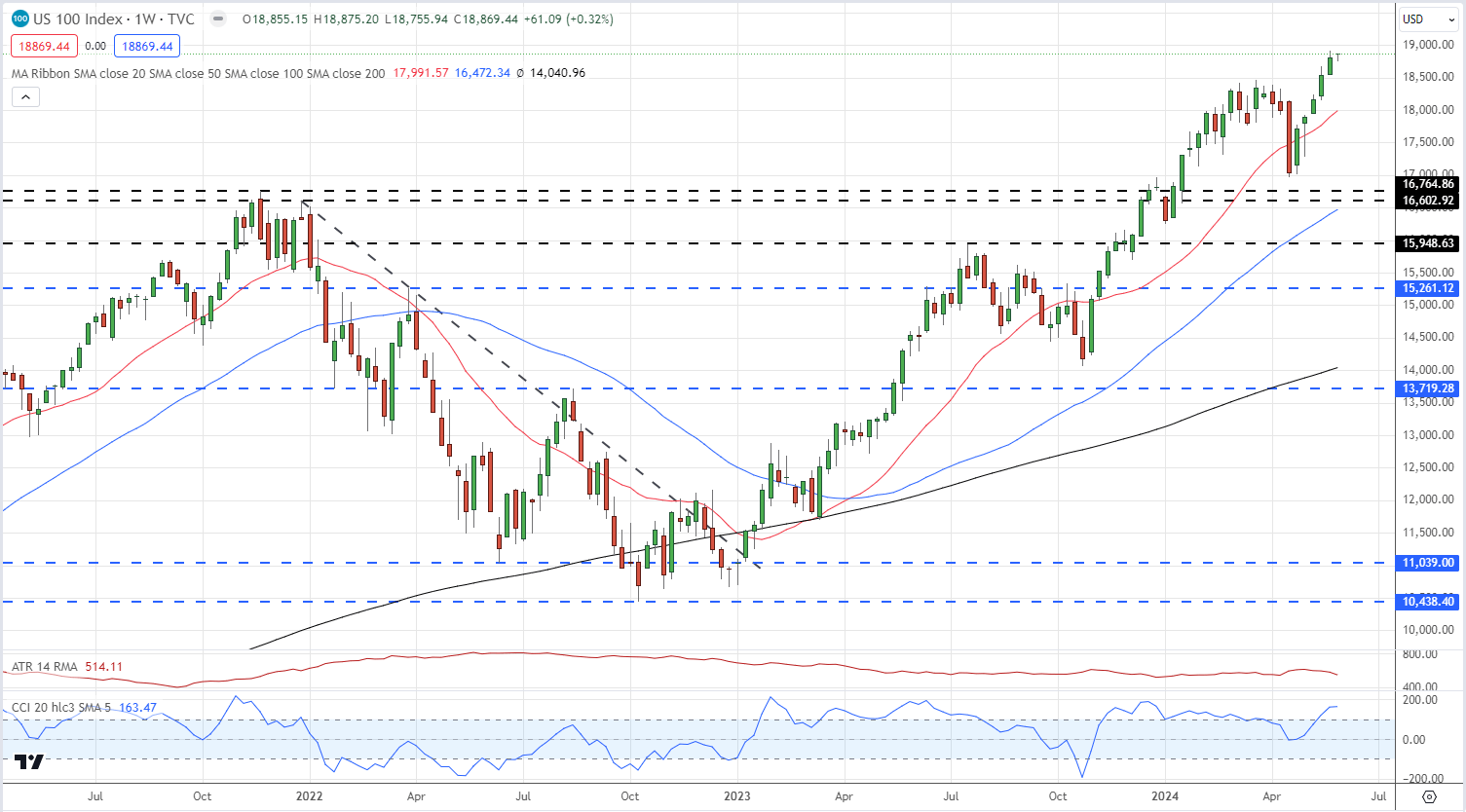Image resolution: width=1466 pixels, height=812 pixels.
Task: Click the market status dash icon
Action: tap(218, 18)
